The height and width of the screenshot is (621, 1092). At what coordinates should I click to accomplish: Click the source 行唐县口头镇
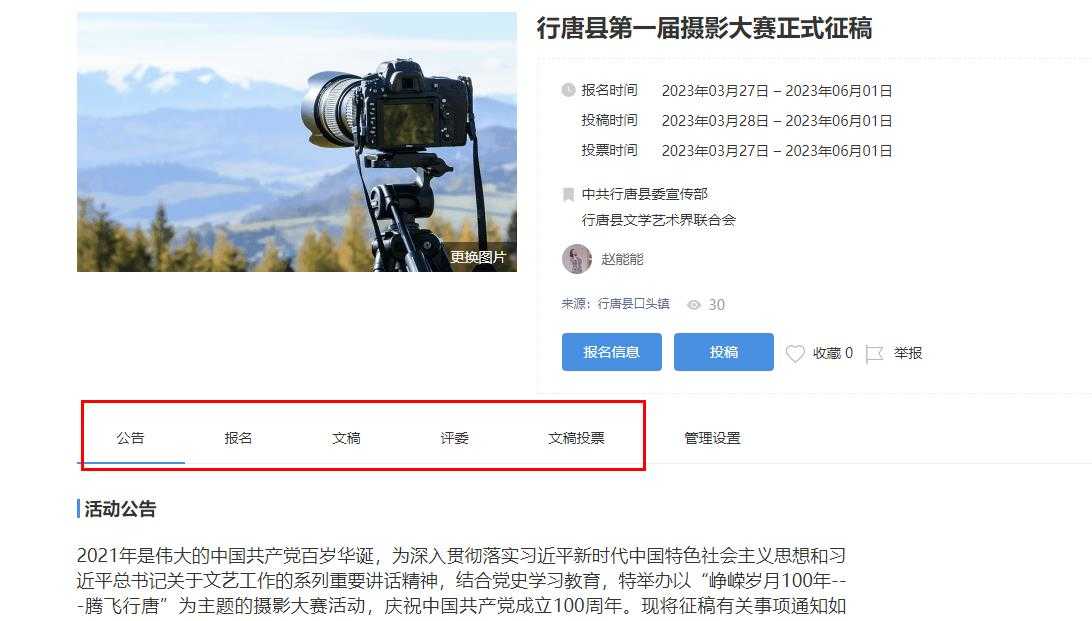point(634,304)
